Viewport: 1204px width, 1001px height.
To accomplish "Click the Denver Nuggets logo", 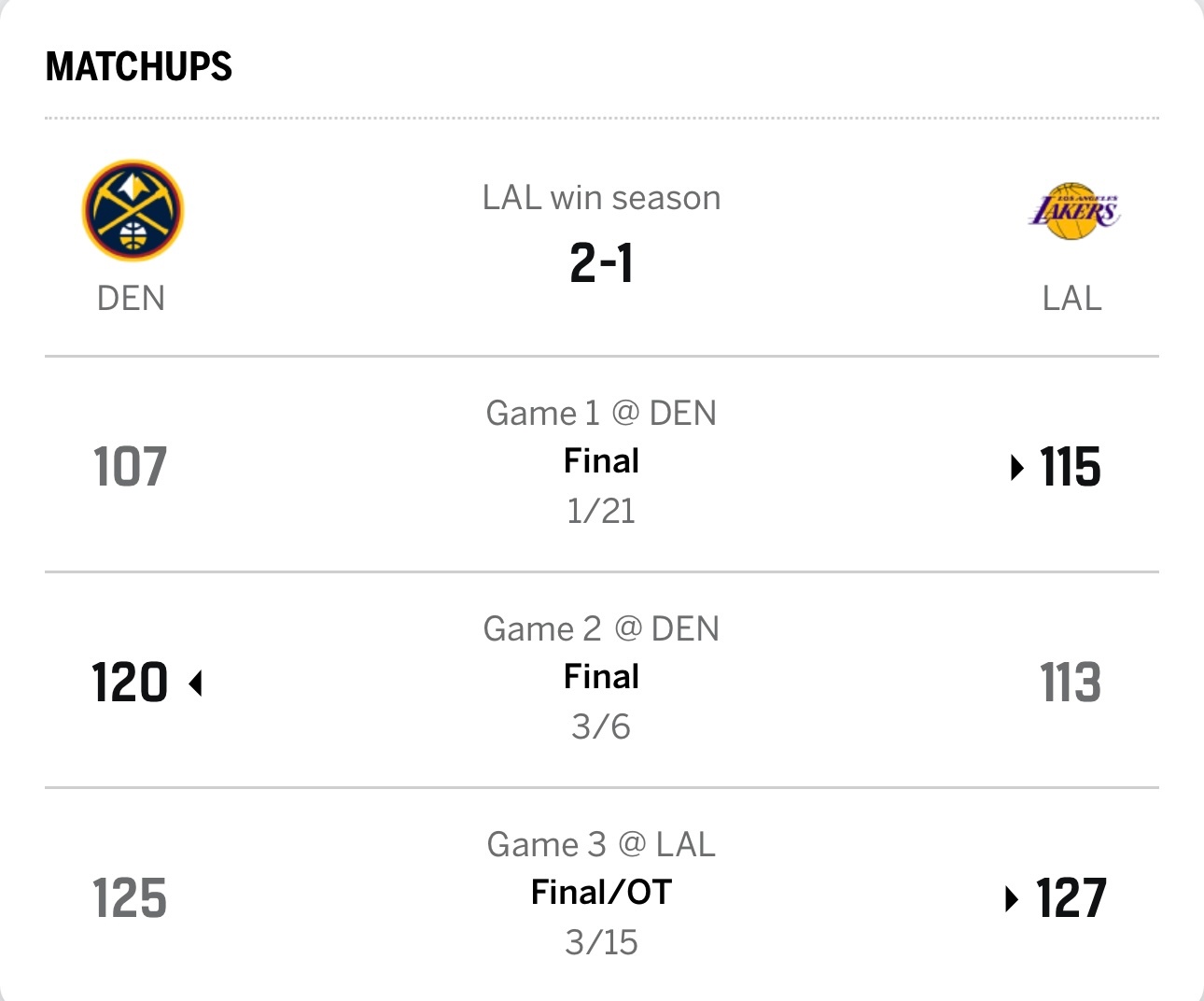I will click(x=133, y=210).
